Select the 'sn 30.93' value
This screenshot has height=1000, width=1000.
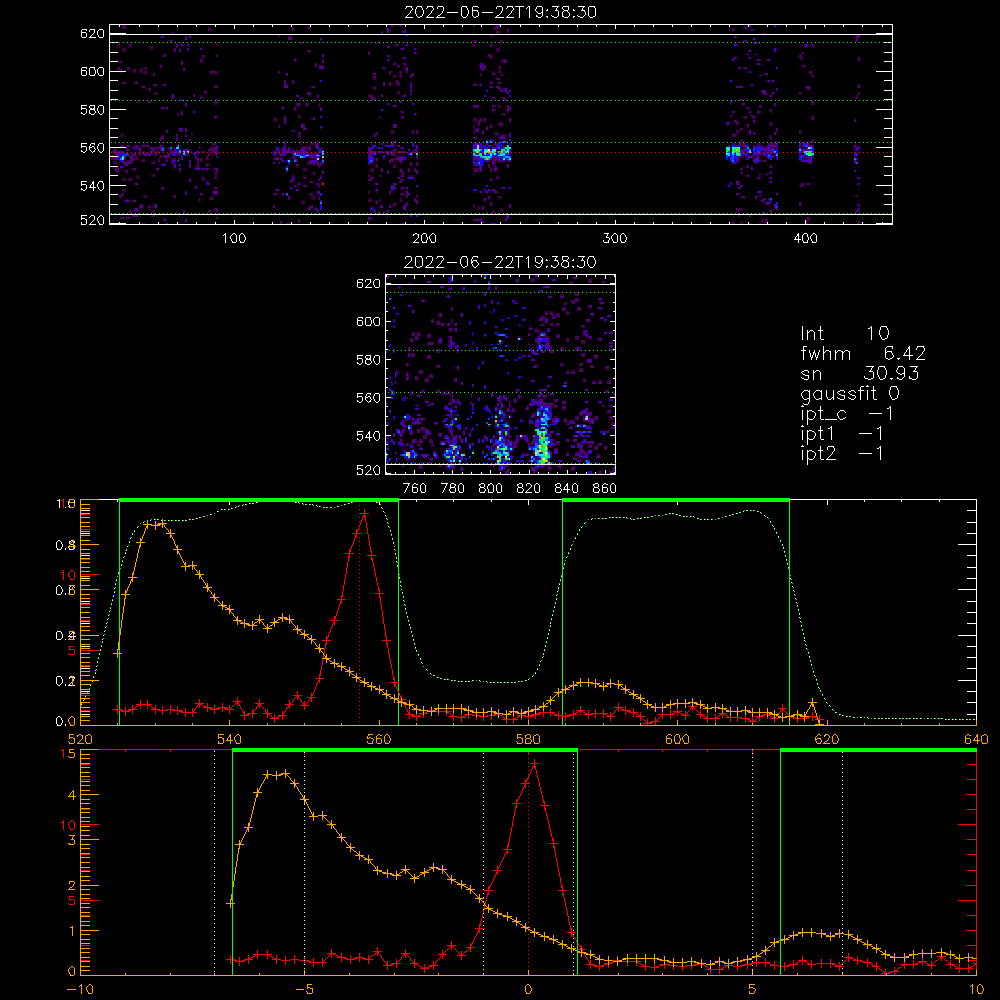point(860,373)
